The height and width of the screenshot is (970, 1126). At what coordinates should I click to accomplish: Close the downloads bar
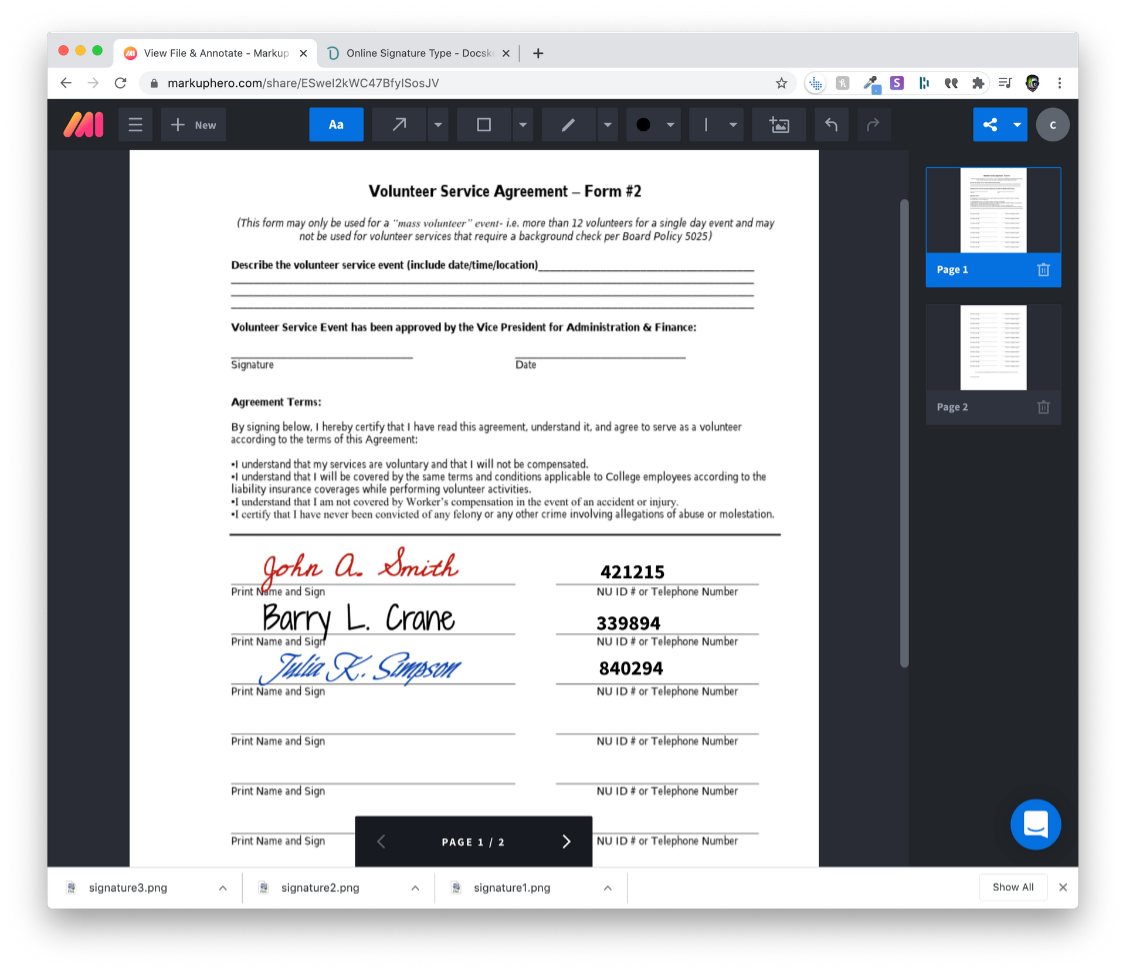[x=1063, y=887]
